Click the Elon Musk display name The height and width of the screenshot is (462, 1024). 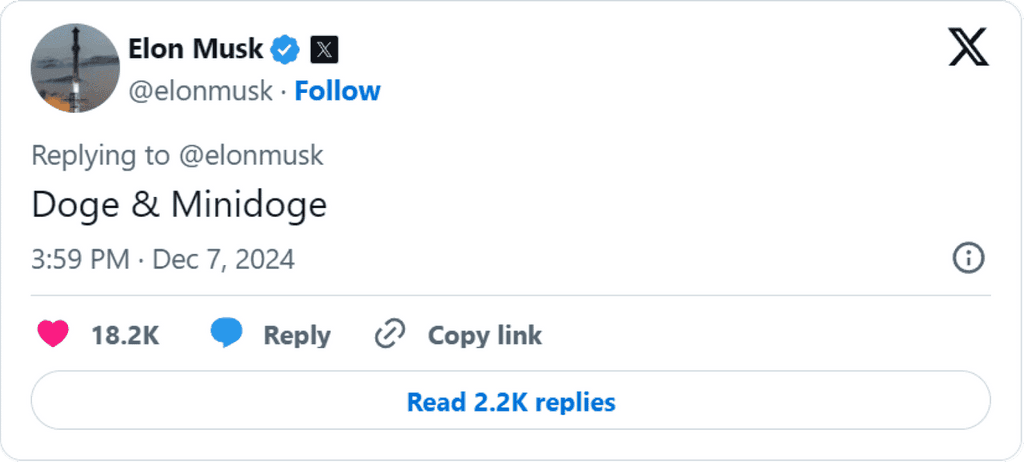[195, 49]
